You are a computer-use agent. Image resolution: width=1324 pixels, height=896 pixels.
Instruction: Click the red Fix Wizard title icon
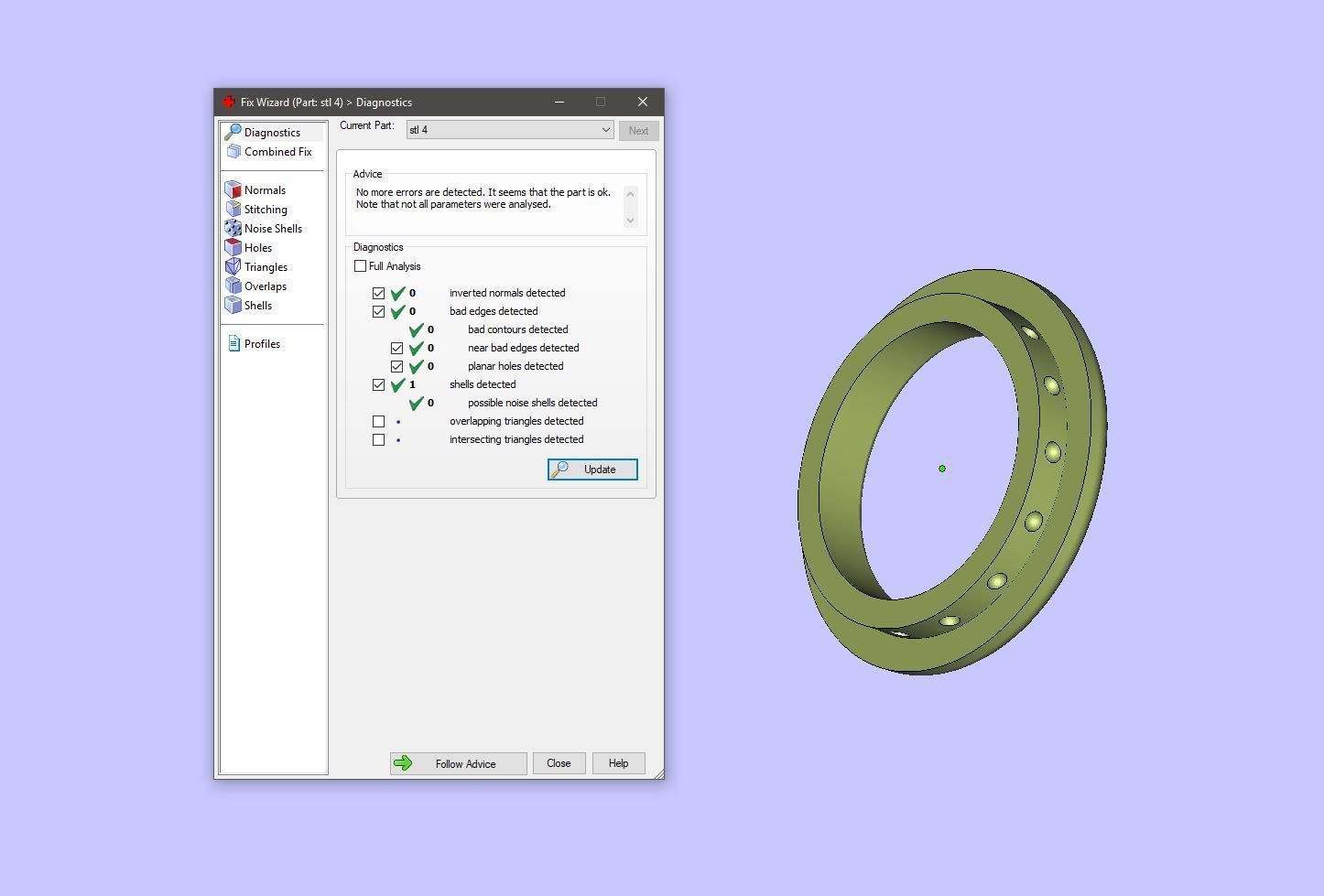pos(228,102)
